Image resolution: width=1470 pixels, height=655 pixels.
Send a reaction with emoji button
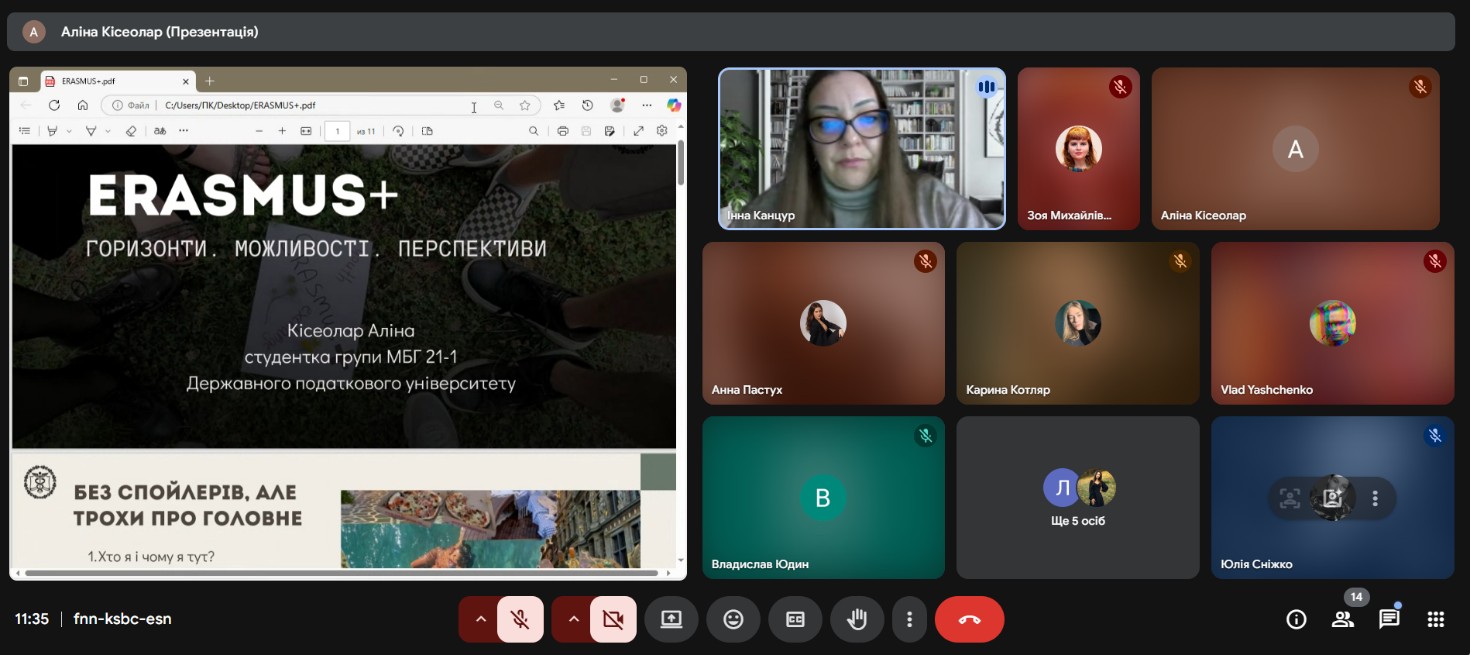(733, 619)
